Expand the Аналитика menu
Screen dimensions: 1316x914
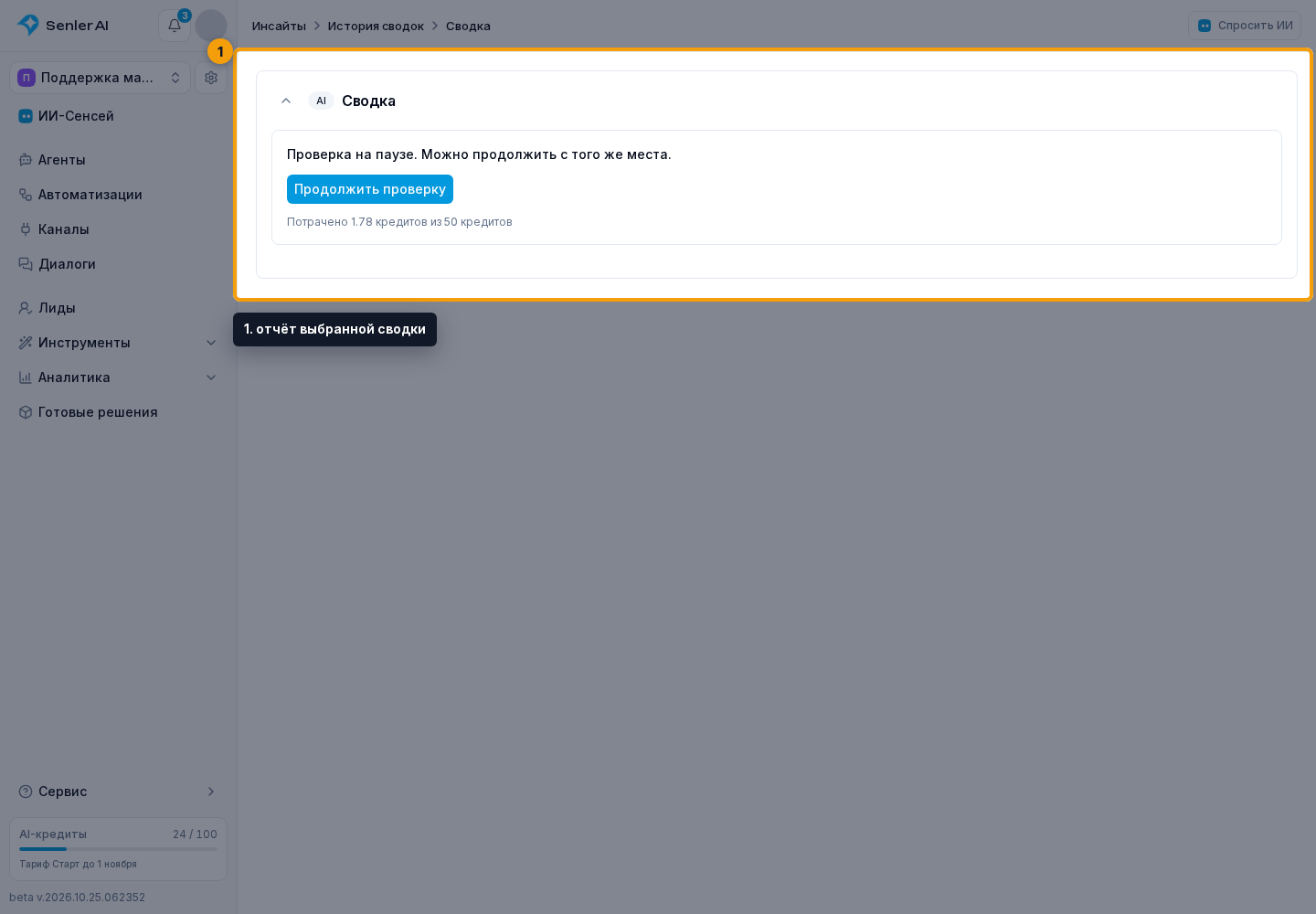[118, 377]
